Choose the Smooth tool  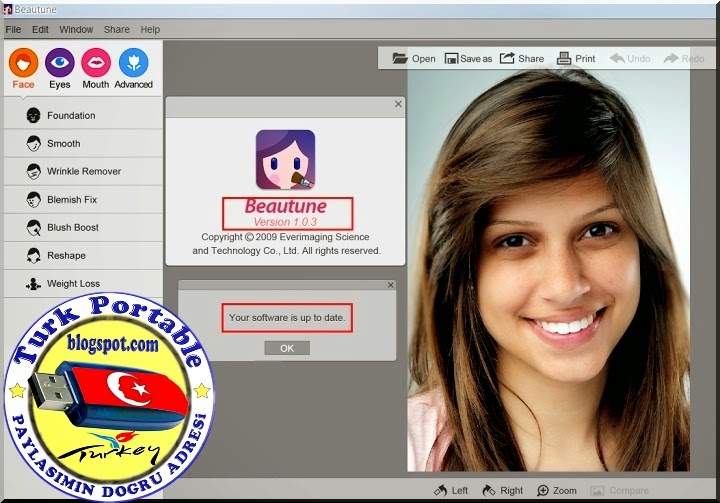click(x=83, y=143)
